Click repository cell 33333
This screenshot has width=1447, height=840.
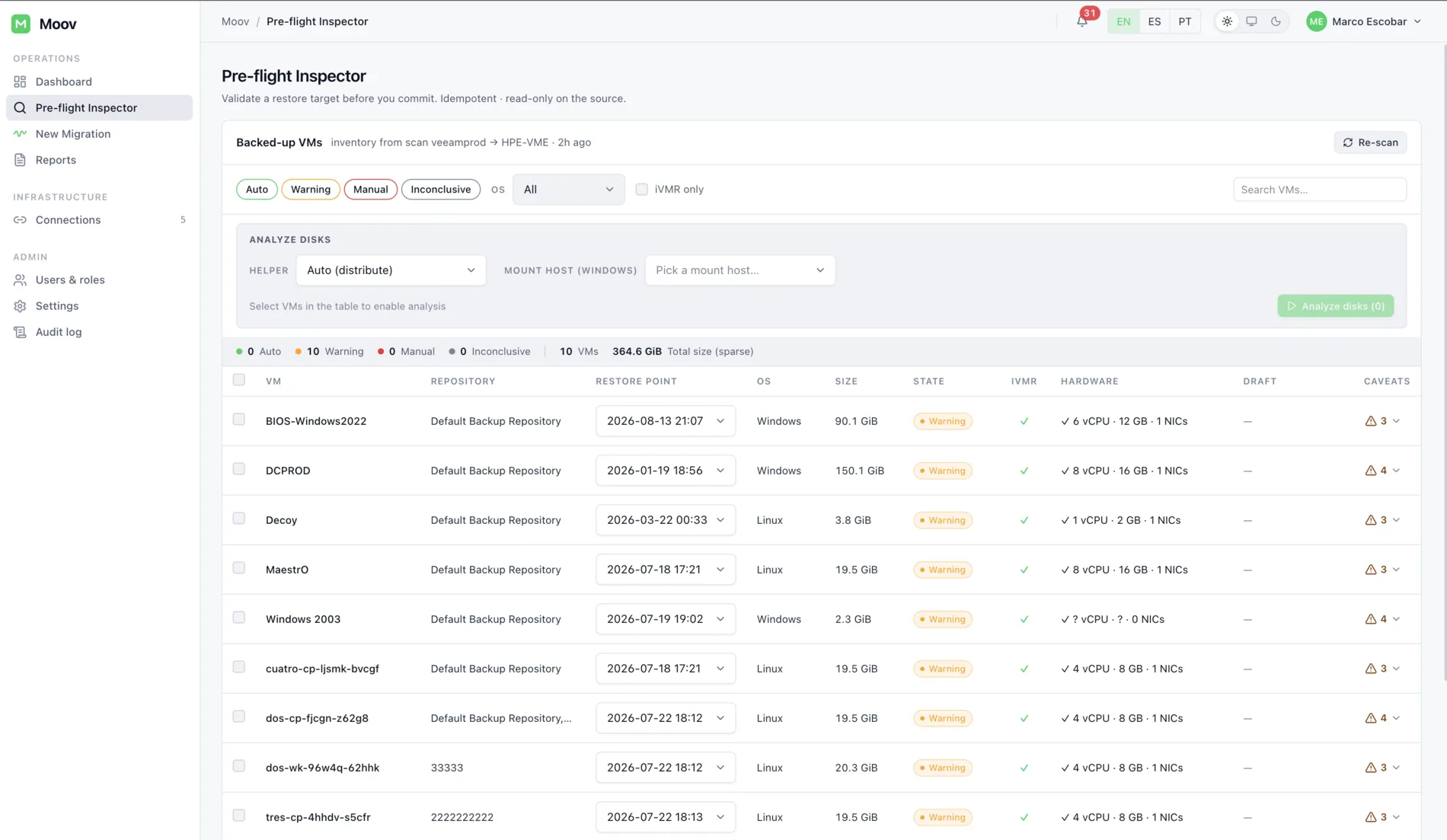[447, 768]
